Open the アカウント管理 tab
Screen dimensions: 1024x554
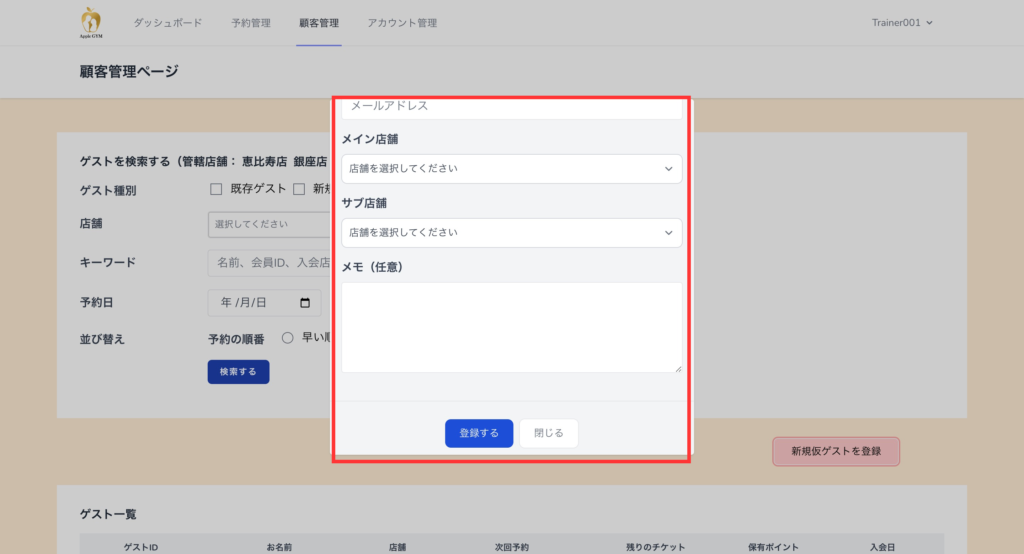[x=402, y=23]
